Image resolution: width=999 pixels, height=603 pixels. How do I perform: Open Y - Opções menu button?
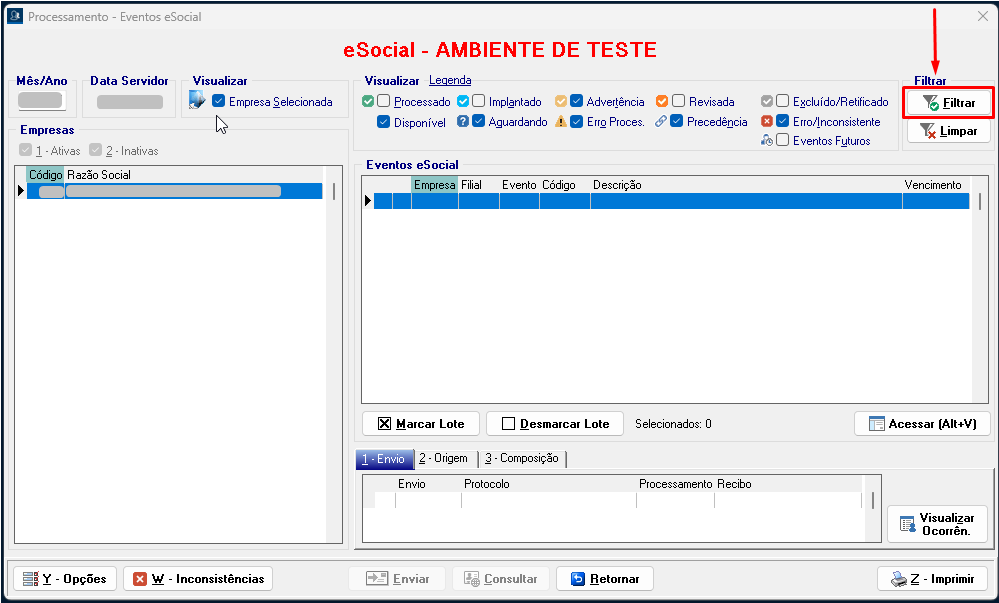coord(63,578)
